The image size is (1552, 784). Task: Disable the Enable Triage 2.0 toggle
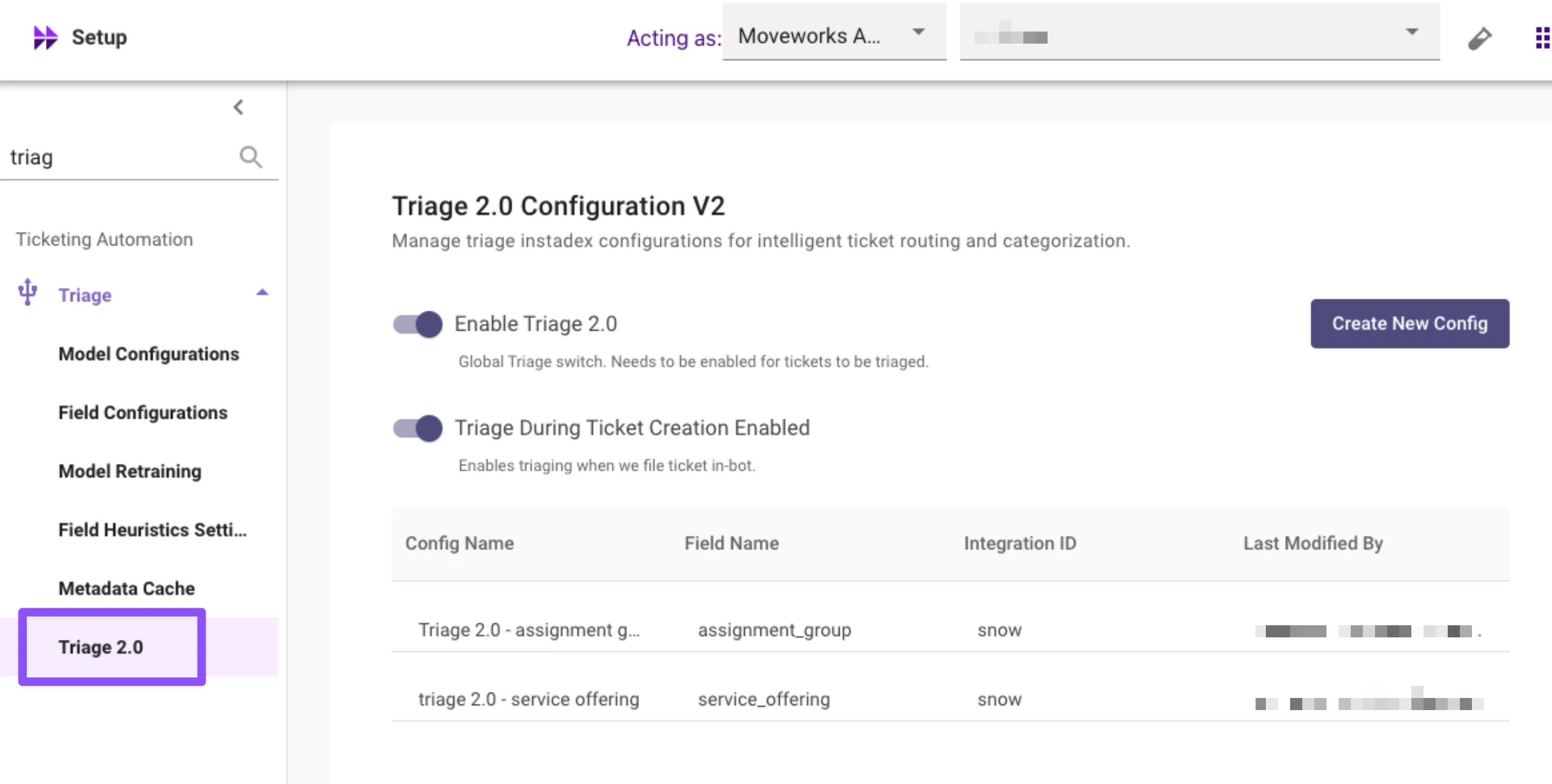(x=418, y=324)
